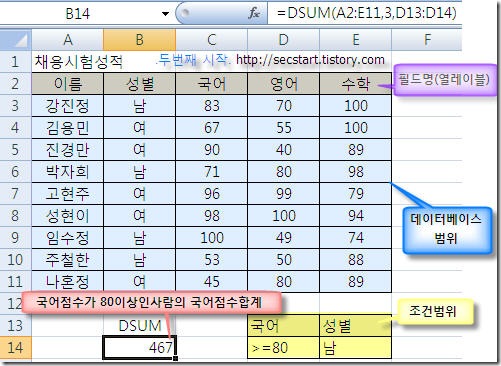Select row 2 header
501x366 pixels.
coord(15,83)
